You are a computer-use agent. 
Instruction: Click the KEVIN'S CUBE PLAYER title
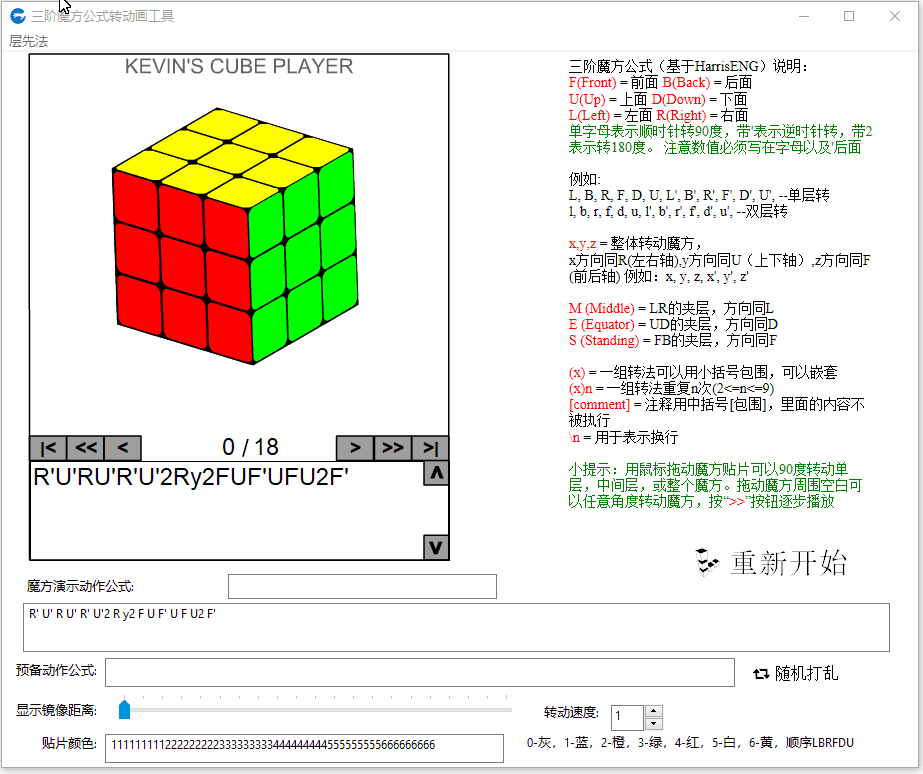[x=239, y=67]
